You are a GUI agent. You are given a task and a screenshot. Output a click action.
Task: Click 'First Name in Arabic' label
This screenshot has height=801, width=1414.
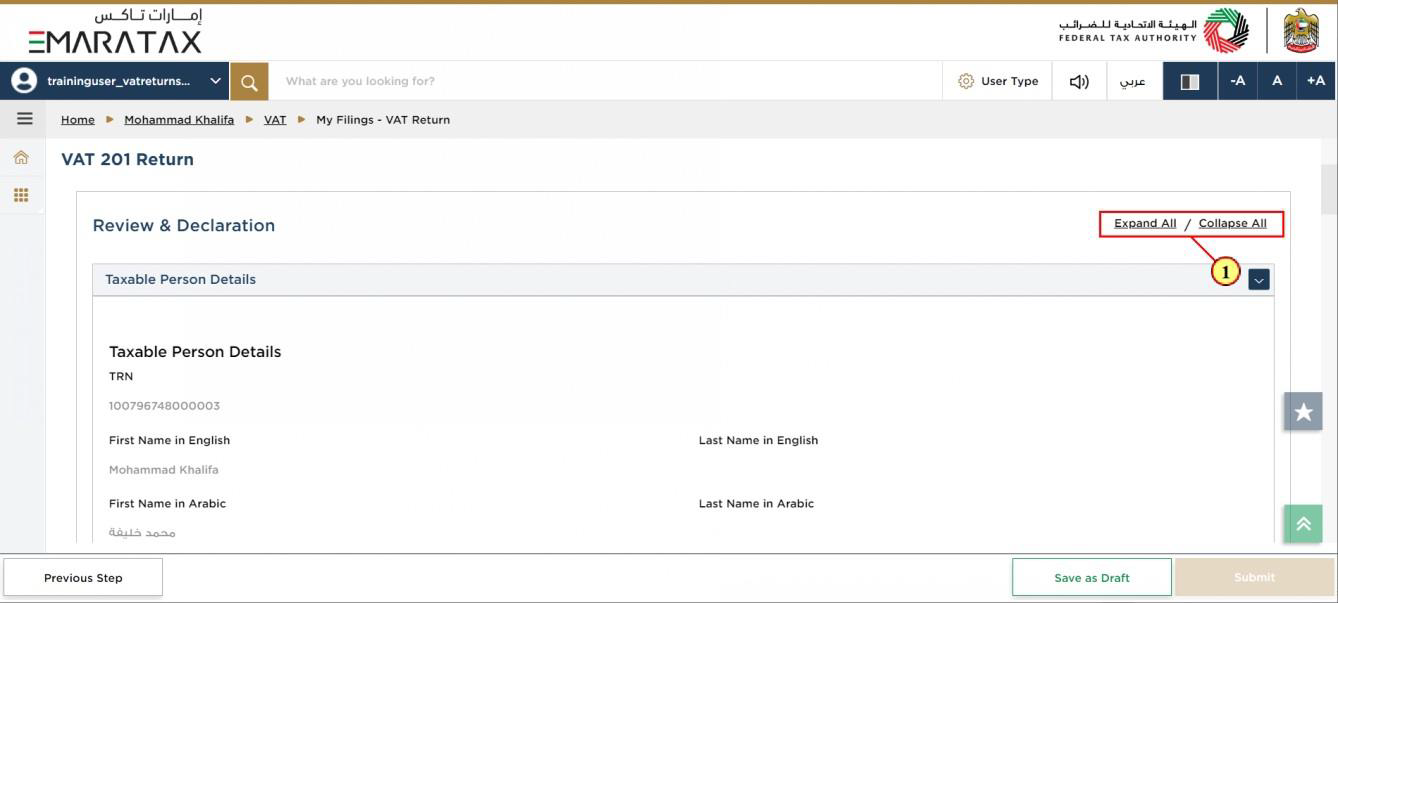[167, 503]
